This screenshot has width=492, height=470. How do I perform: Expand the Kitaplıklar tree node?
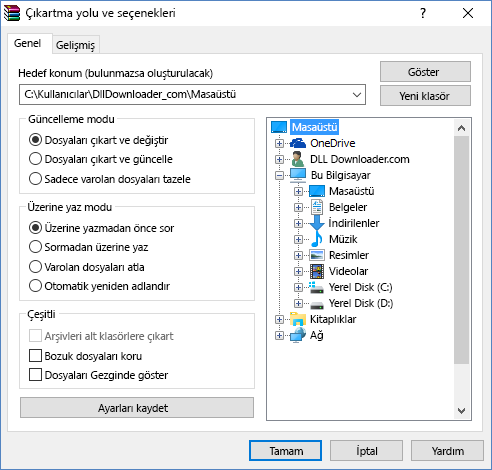[x=279, y=319]
